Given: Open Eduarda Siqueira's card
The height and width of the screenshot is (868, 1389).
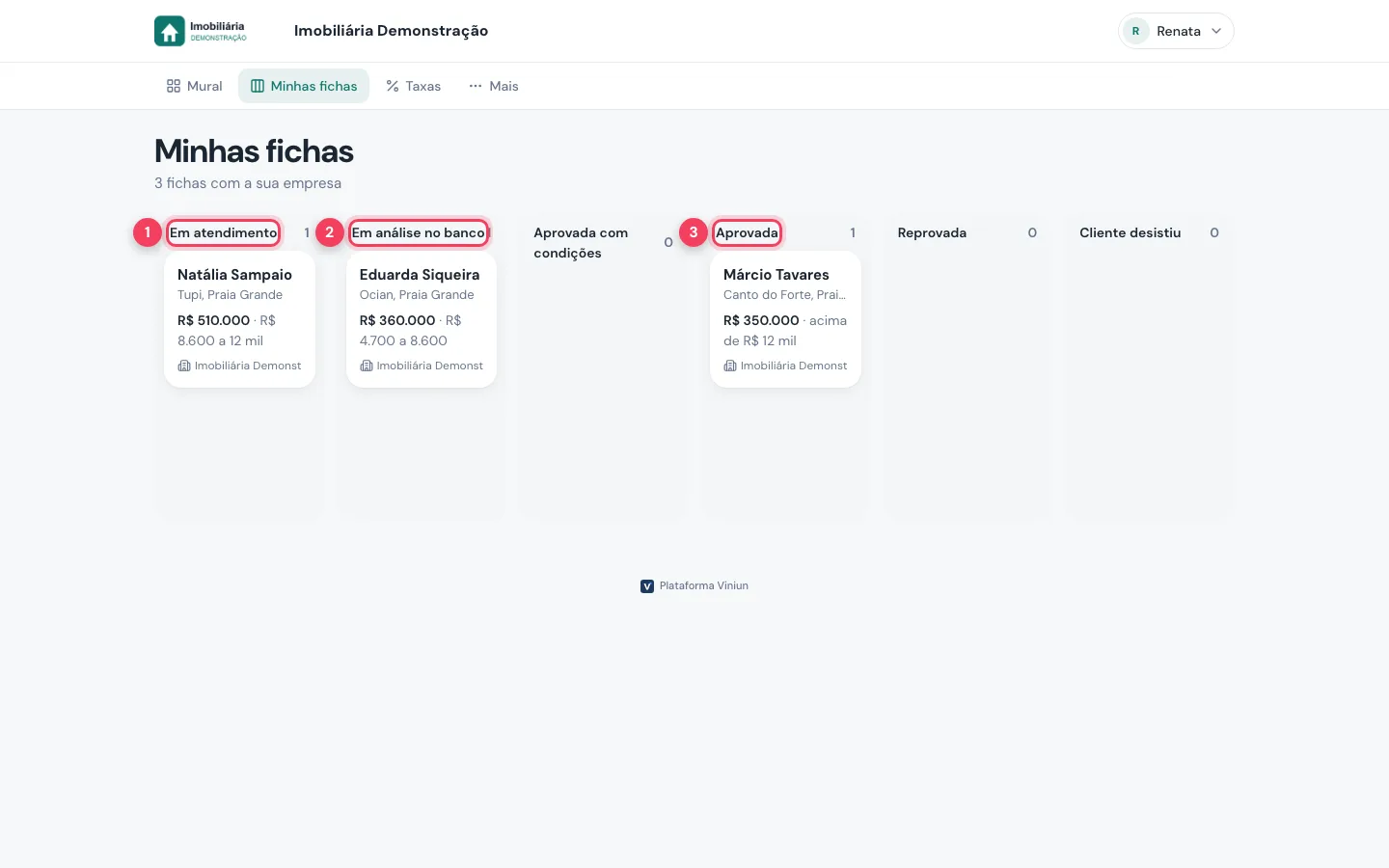Looking at the screenshot, I should (x=422, y=319).
